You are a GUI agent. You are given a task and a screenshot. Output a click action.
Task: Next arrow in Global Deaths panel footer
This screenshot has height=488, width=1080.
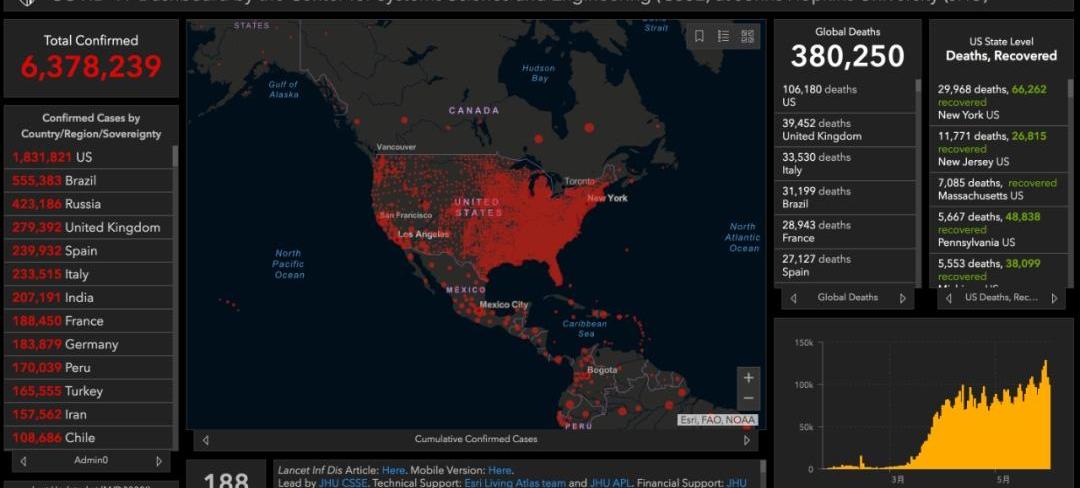click(x=903, y=298)
